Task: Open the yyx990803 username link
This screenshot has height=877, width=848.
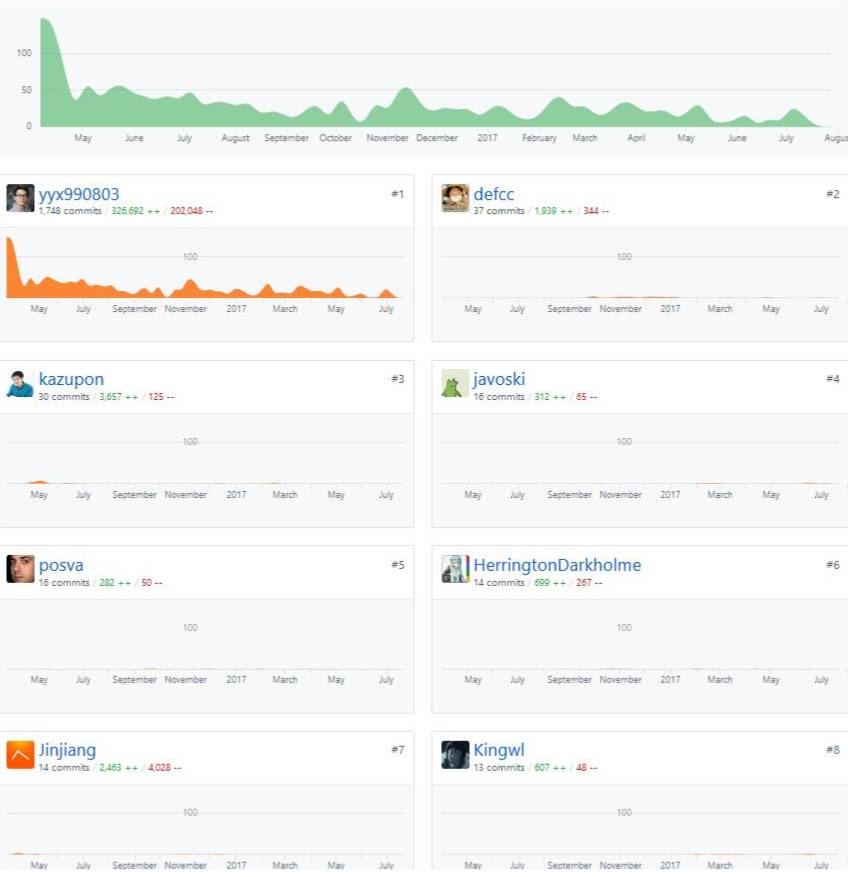Action: point(79,194)
